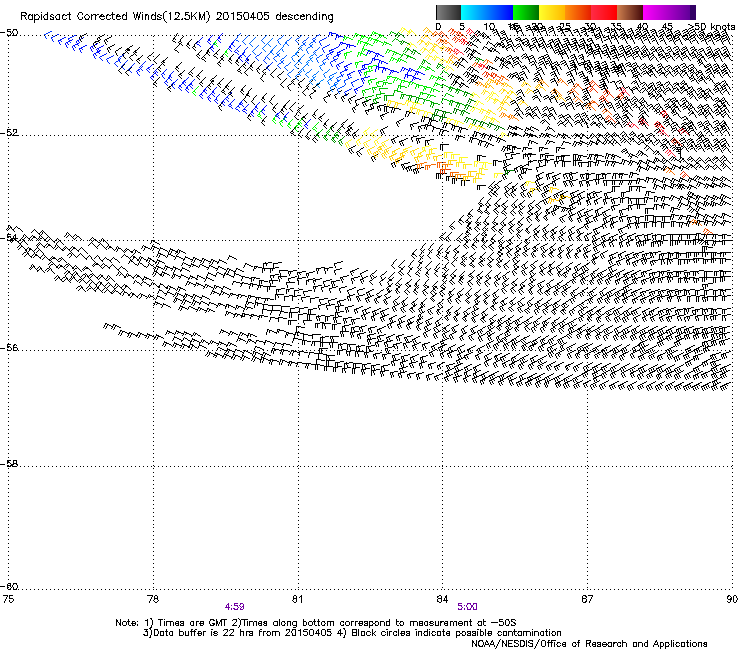Image resolution: width=740 pixels, height=650 pixels.
Task: Select the yellow segment of the color bar
Action: 552,12
